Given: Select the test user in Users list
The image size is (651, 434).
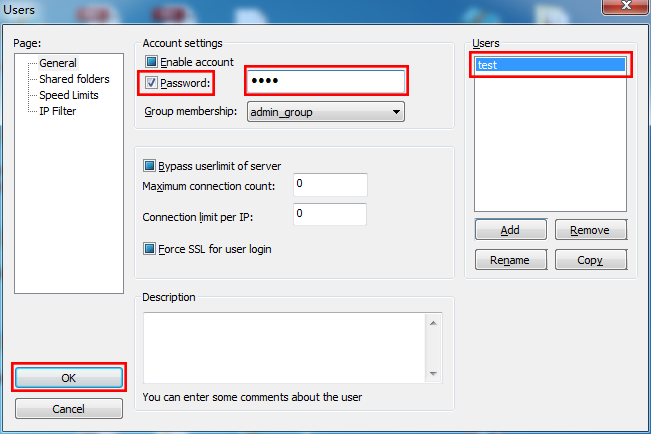Looking at the screenshot, I should [x=552, y=65].
